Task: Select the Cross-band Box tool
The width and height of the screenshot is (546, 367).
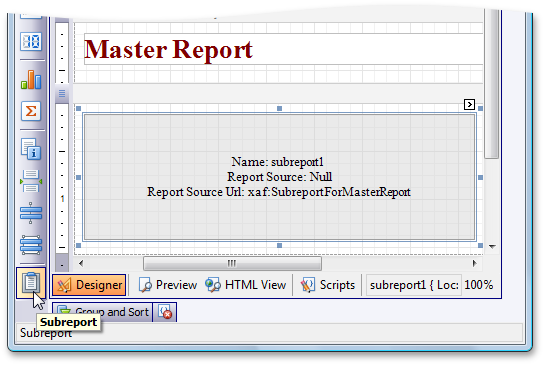Action: click(x=31, y=244)
